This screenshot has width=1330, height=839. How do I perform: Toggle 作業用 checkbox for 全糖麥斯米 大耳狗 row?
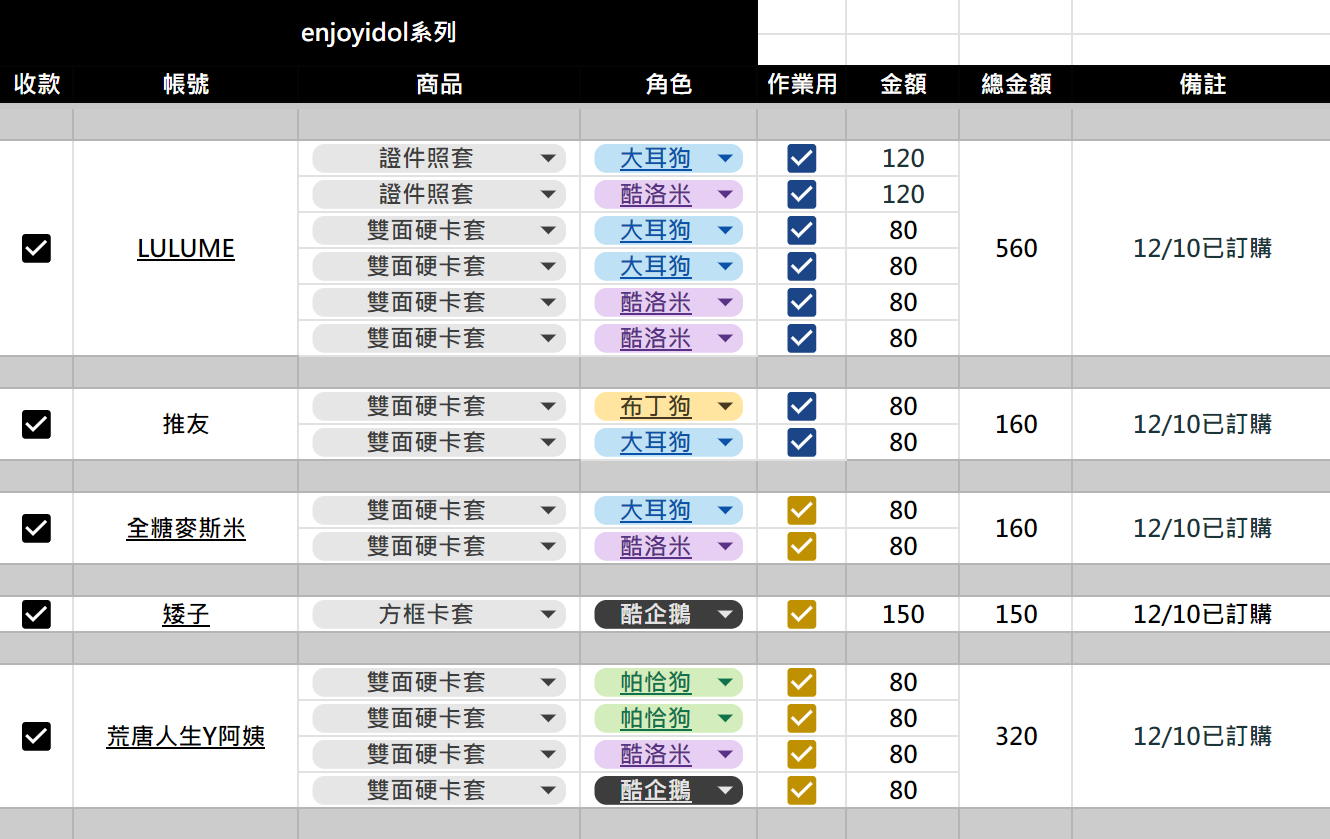[802, 510]
